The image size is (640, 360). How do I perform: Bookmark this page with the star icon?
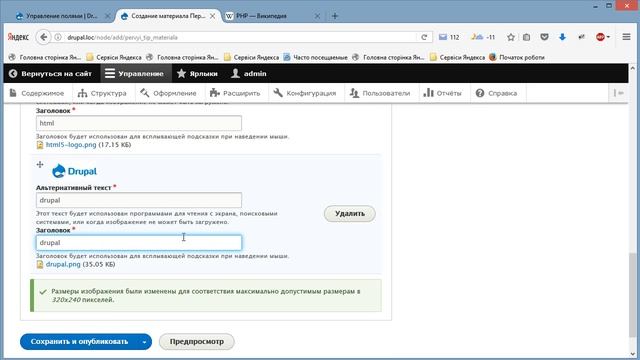pos(511,37)
